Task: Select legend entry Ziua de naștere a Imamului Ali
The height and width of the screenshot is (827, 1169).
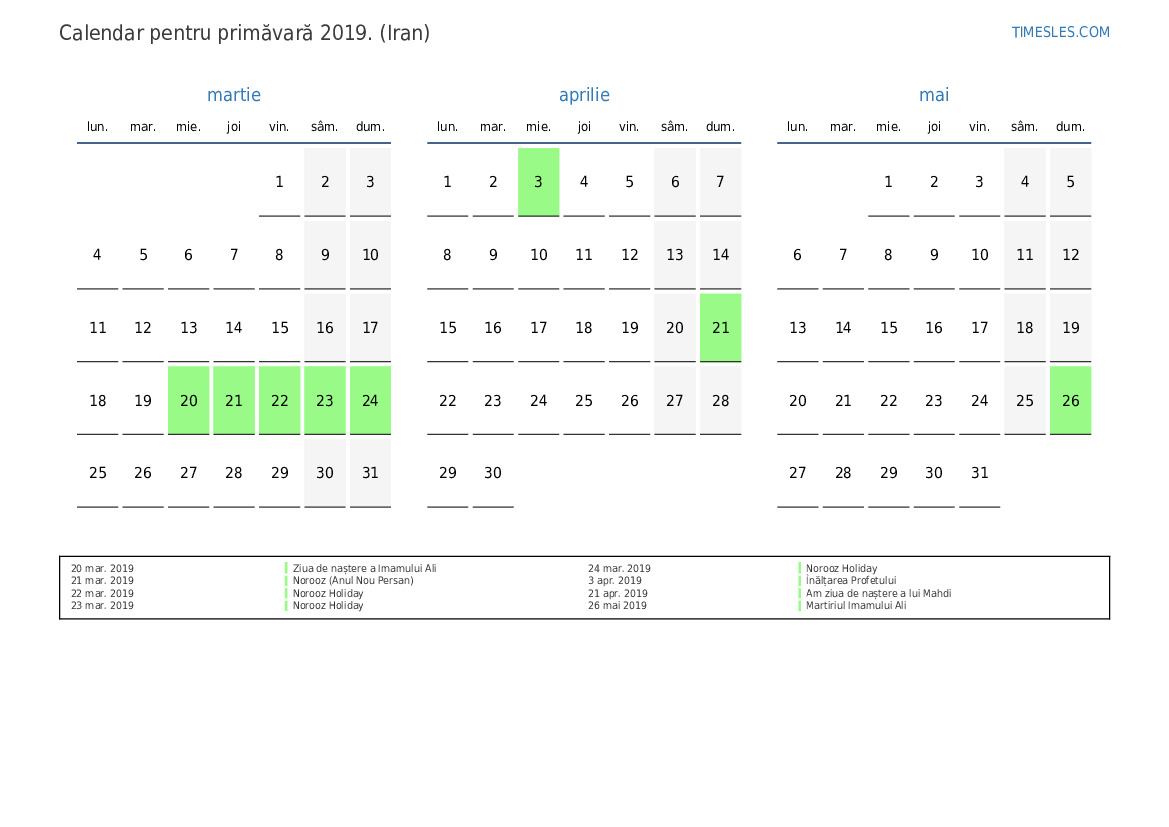Action: pos(364,568)
